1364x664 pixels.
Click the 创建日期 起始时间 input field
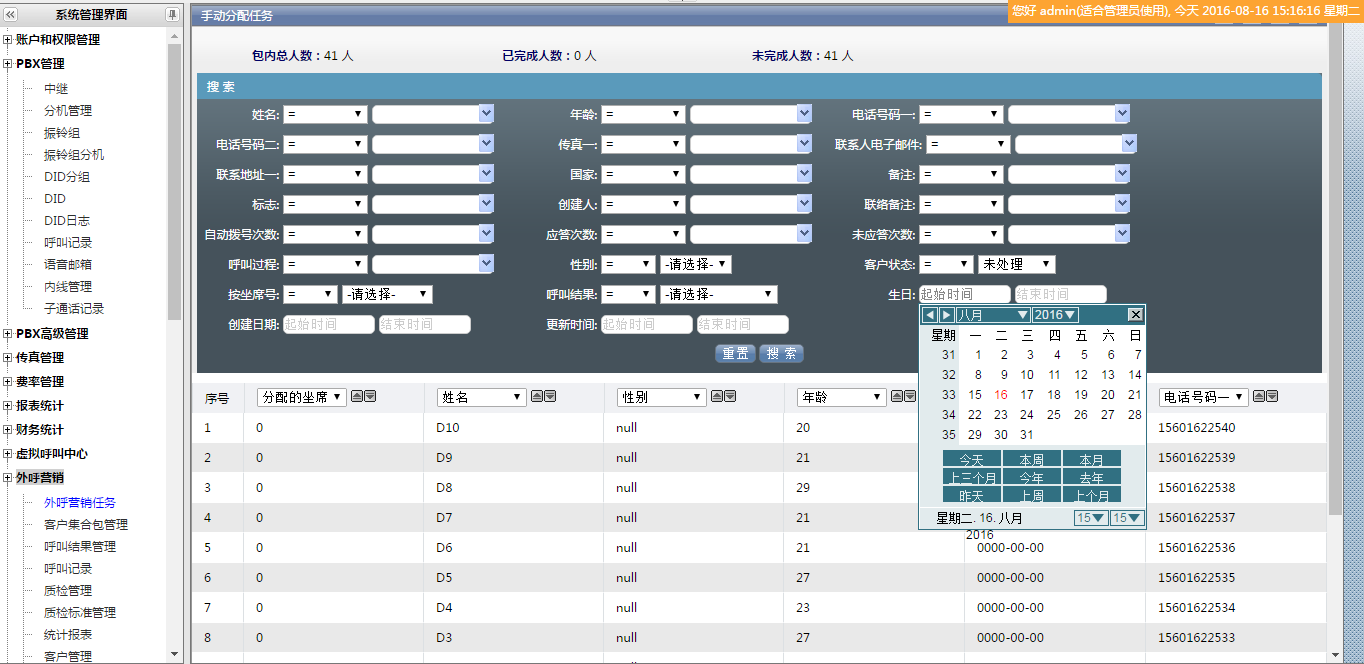pyautogui.click(x=328, y=325)
